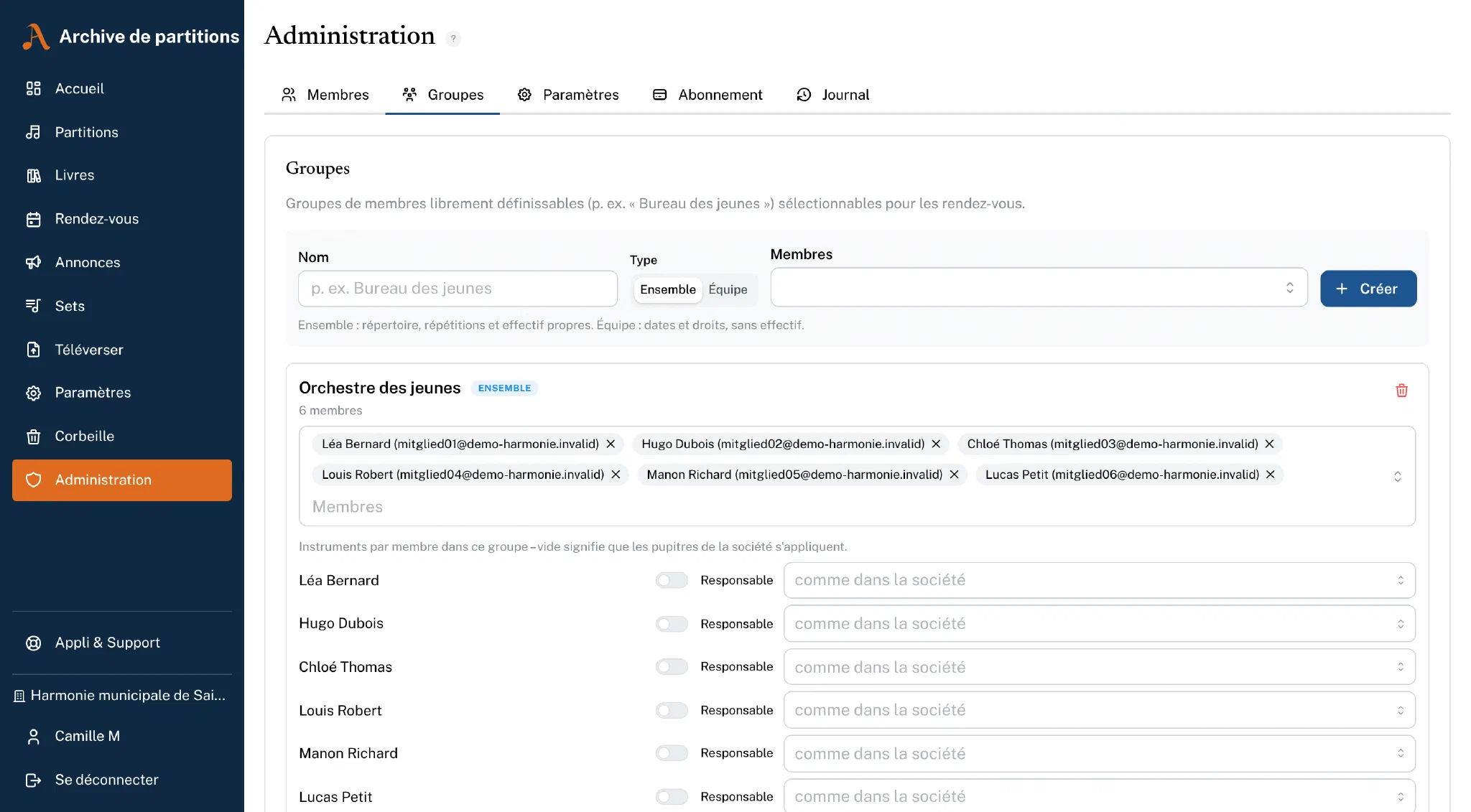This screenshot has height=812, width=1471.
Task: Remove Chloé Thomas chip from members
Action: [x=1269, y=444]
